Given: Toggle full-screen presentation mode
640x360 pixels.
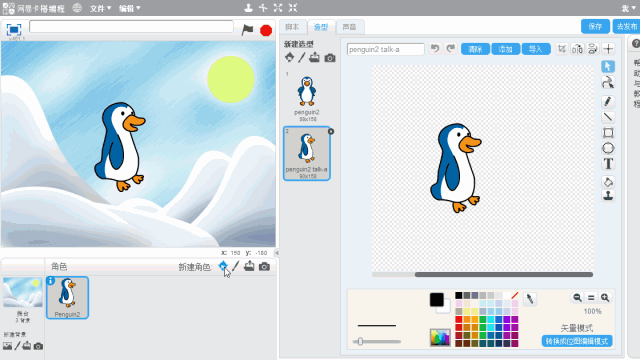Looking at the screenshot, I should (x=13, y=29).
